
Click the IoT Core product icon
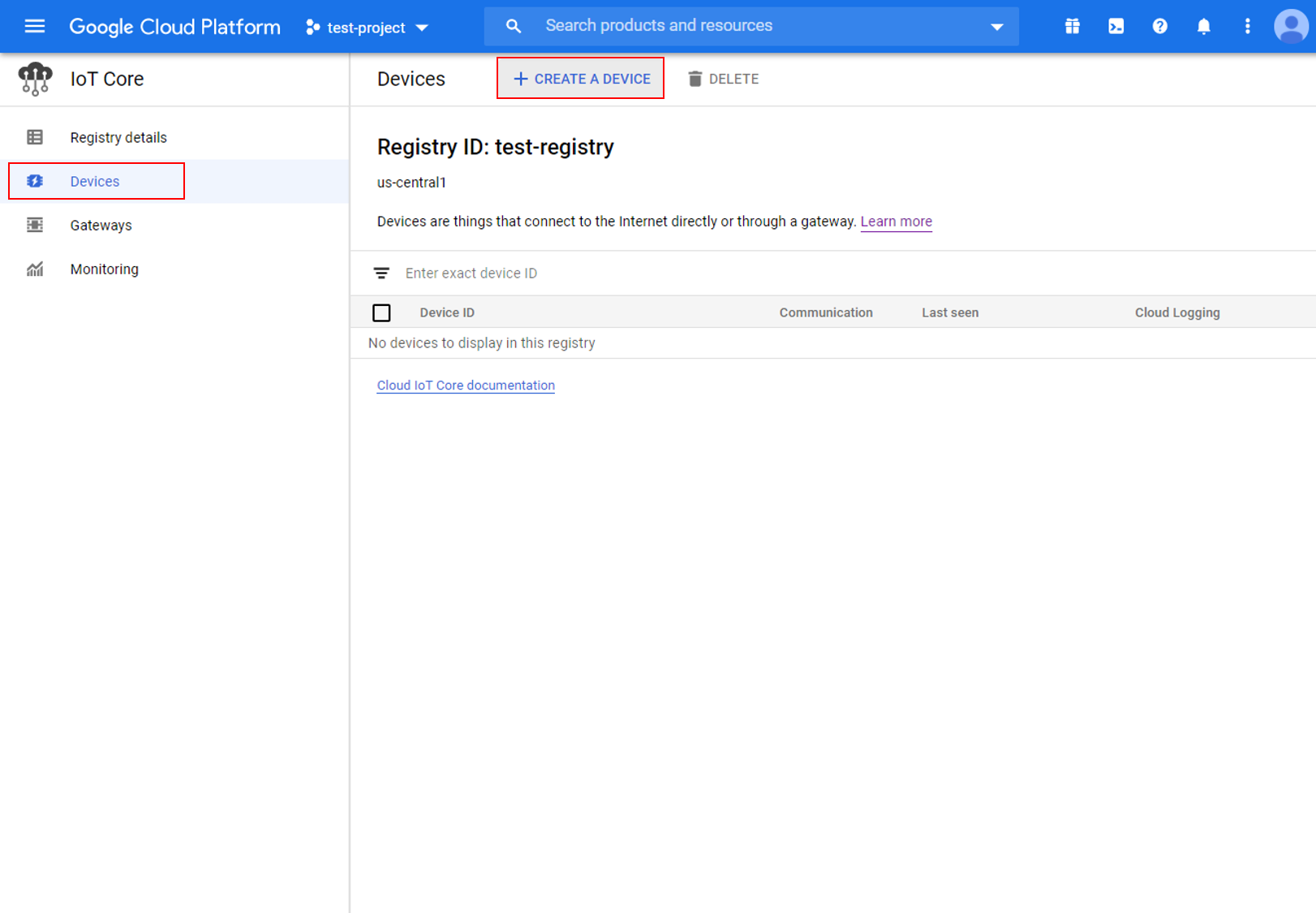pos(35,79)
